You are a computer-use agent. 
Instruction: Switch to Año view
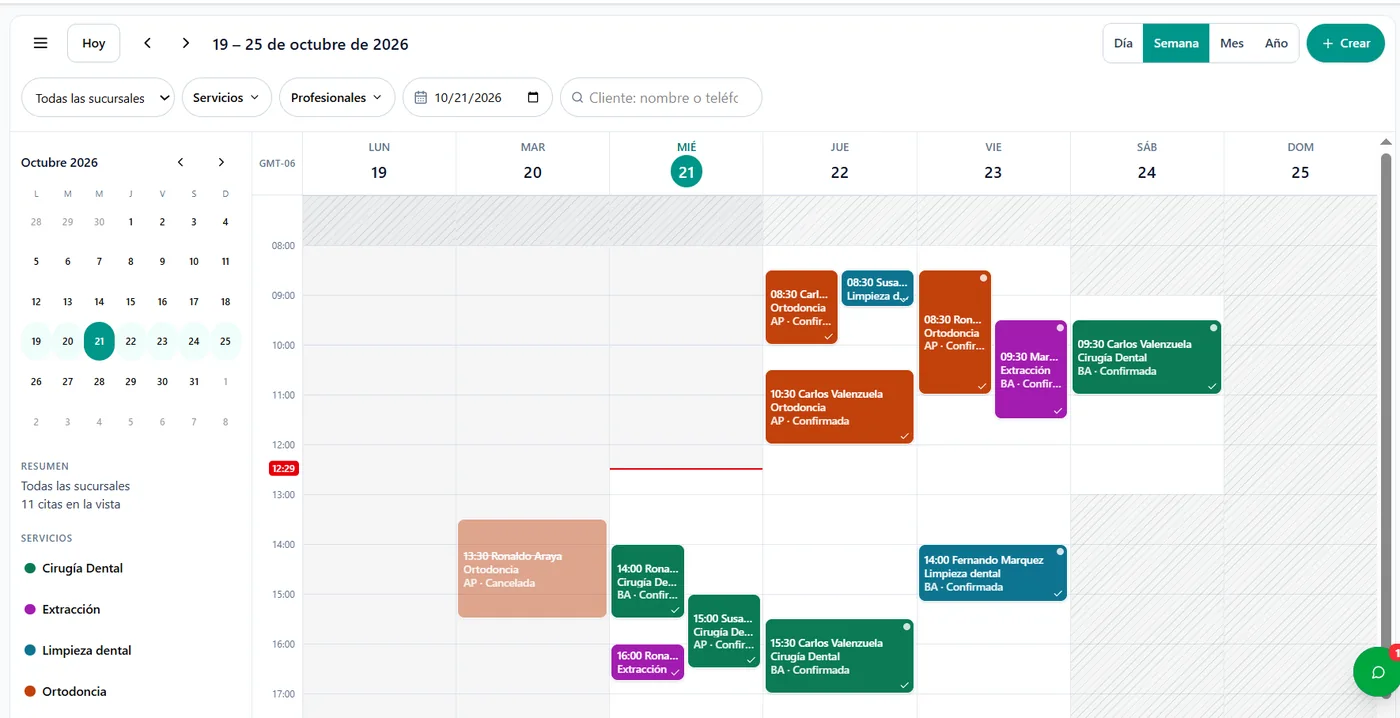1276,44
